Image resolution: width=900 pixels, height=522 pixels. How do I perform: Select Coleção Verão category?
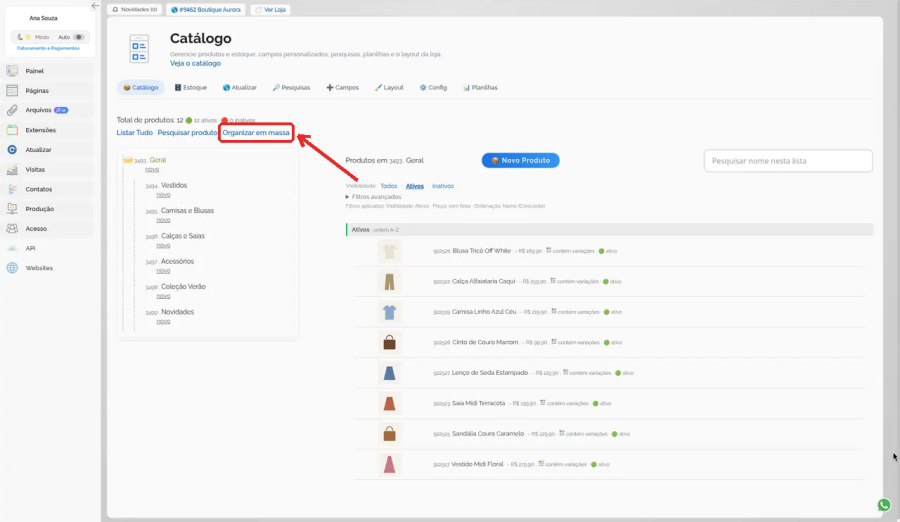tap(183, 287)
